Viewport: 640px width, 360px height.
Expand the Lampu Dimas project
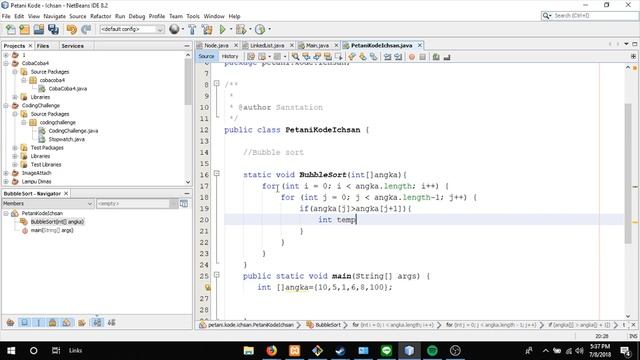tap(6, 182)
